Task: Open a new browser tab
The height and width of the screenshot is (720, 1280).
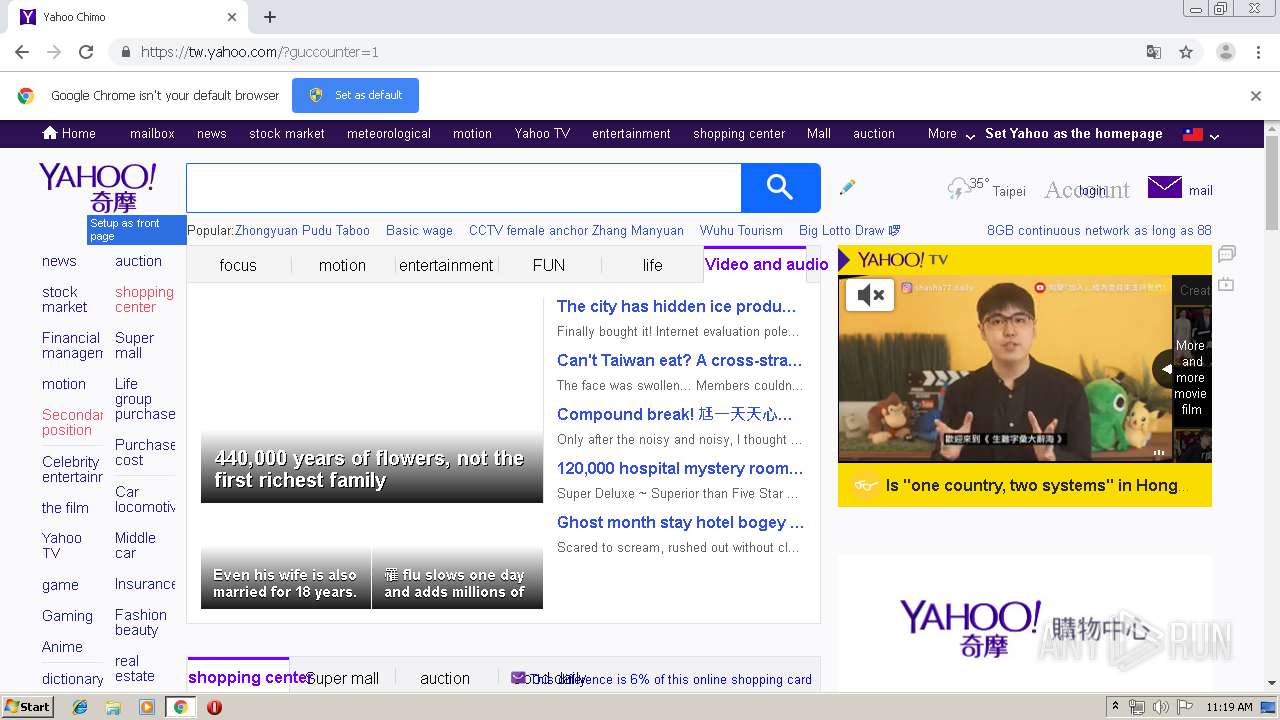Action: (270, 17)
